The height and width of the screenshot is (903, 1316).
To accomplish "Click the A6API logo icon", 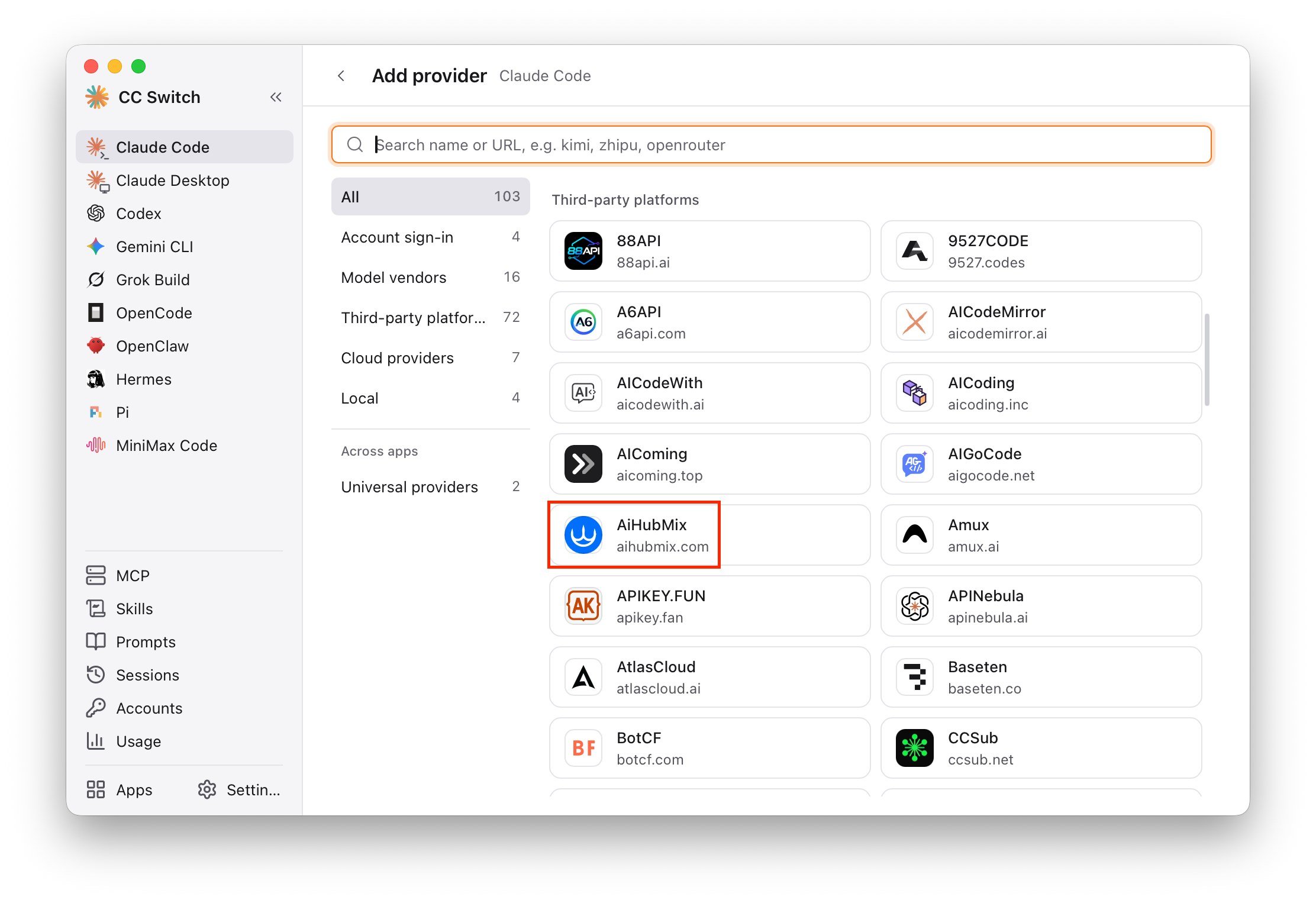I will point(583,322).
